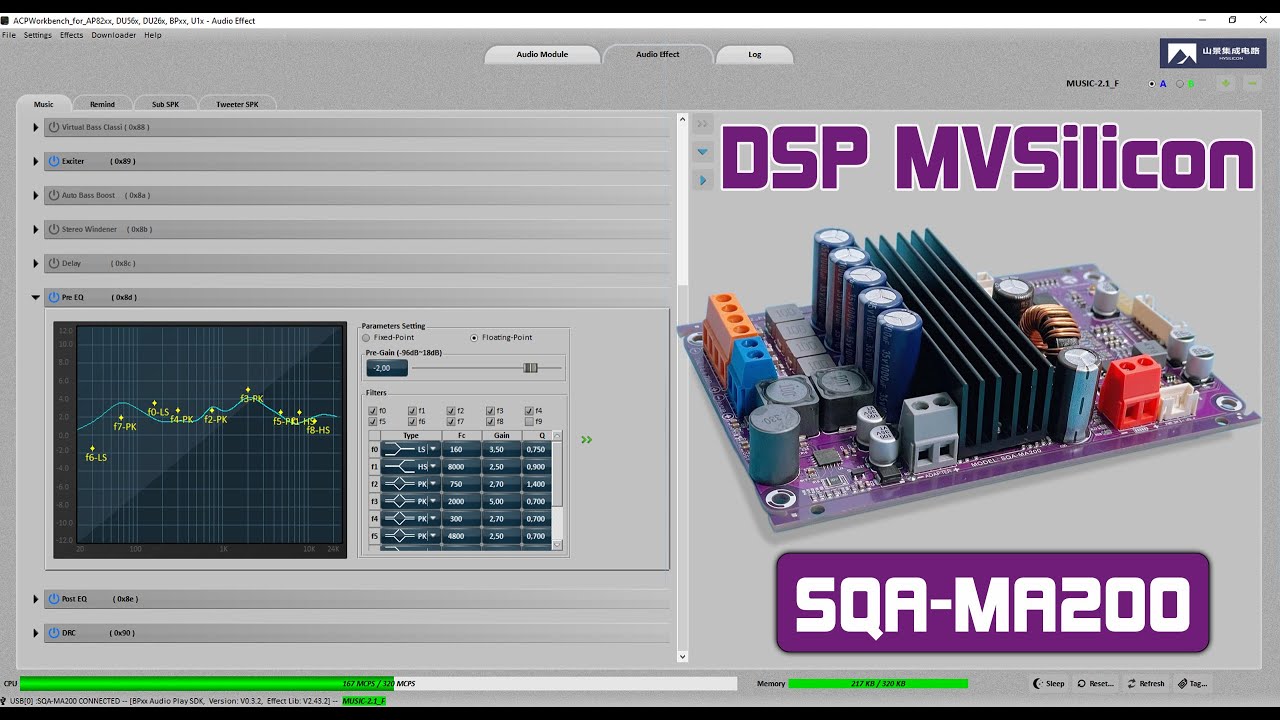Open the Downloader menu
1280x720 pixels.
[x=114, y=35]
